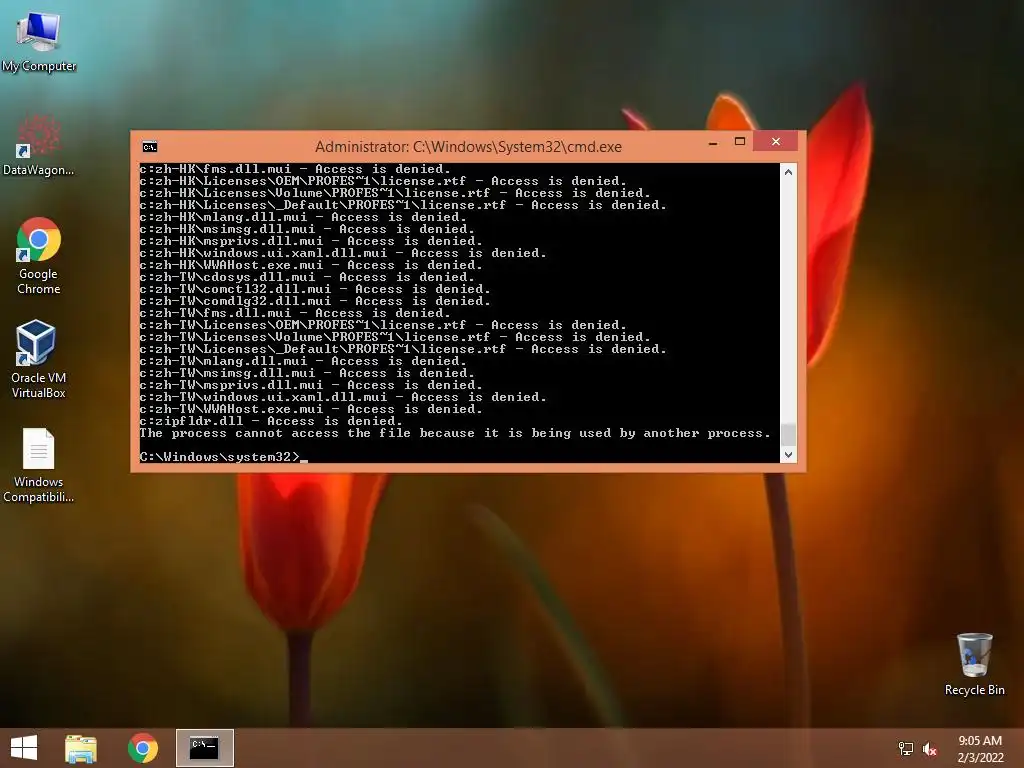Click the zh-TW\WWAHost.exe.mui line
Viewport: 1024px width, 768px height.
[311, 409]
